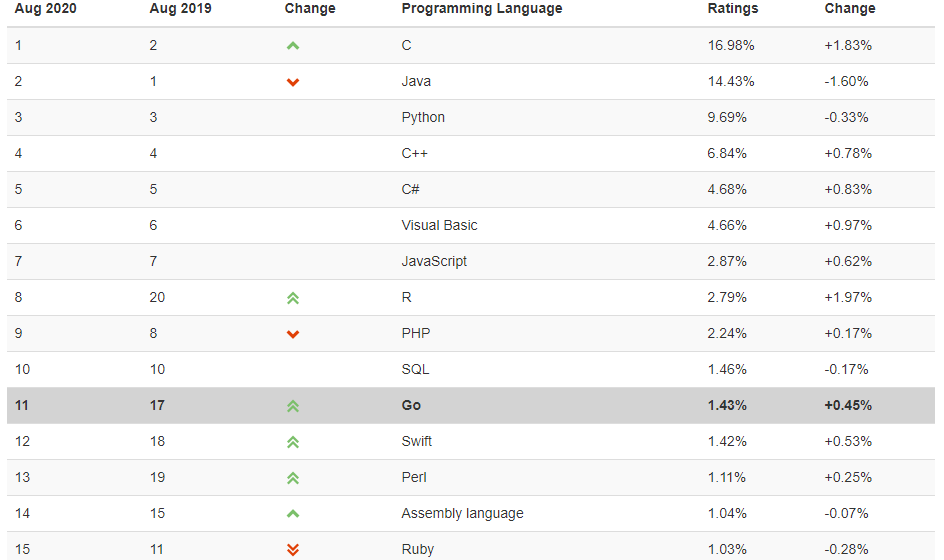Click the double up arrow in Go row

(293, 406)
